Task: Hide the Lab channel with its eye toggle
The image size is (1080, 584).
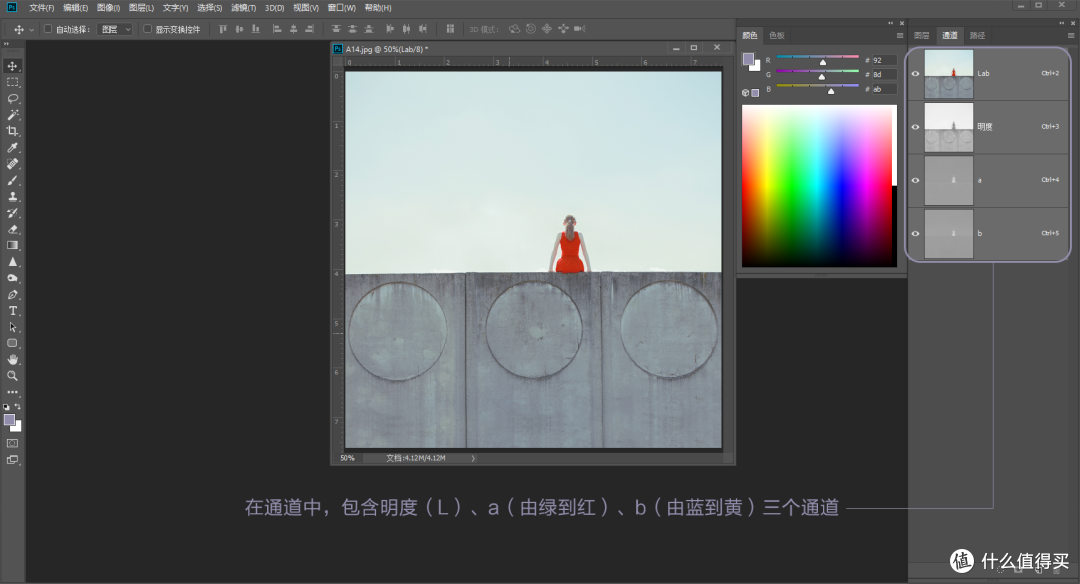Action: [x=915, y=73]
